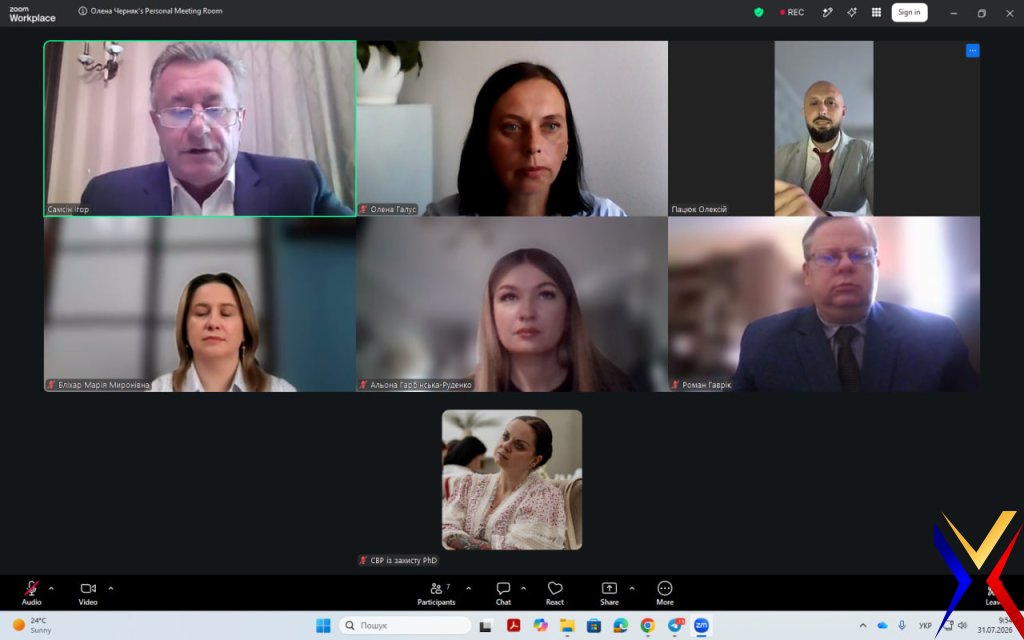
Task: Select the Альона Гарбінська-Руденко video tile
Action: [512, 304]
